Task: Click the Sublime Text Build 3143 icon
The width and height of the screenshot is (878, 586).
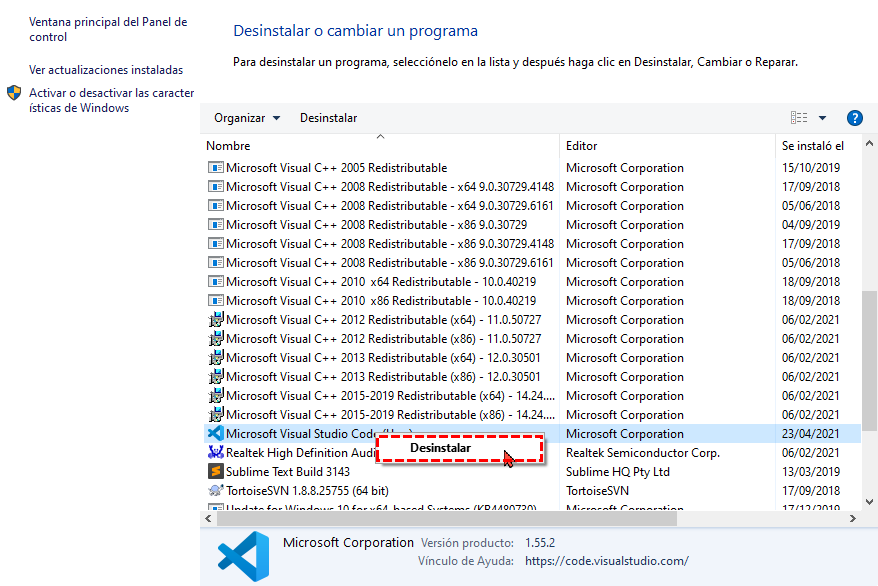Action: (216, 471)
